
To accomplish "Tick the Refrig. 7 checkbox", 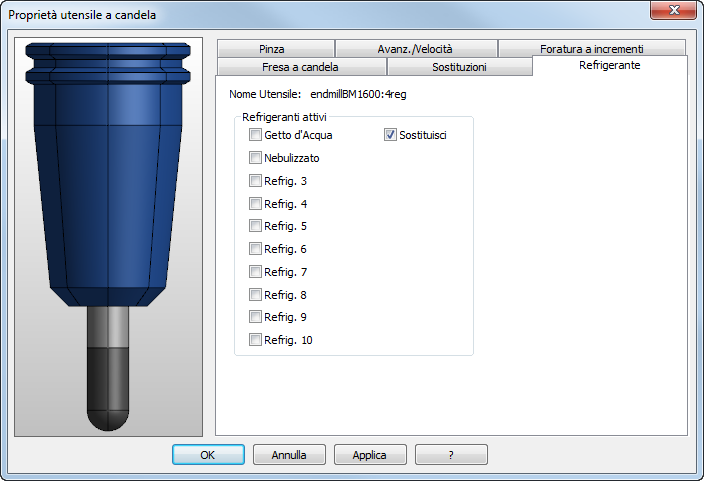I will pyautogui.click(x=255, y=271).
